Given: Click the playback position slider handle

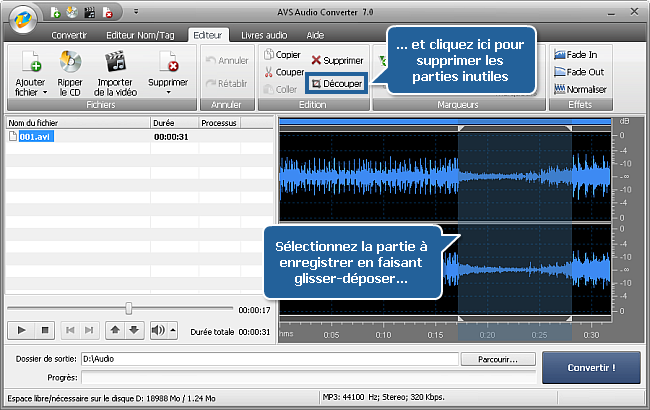Looking at the screenshot, I should pos(128,308).
